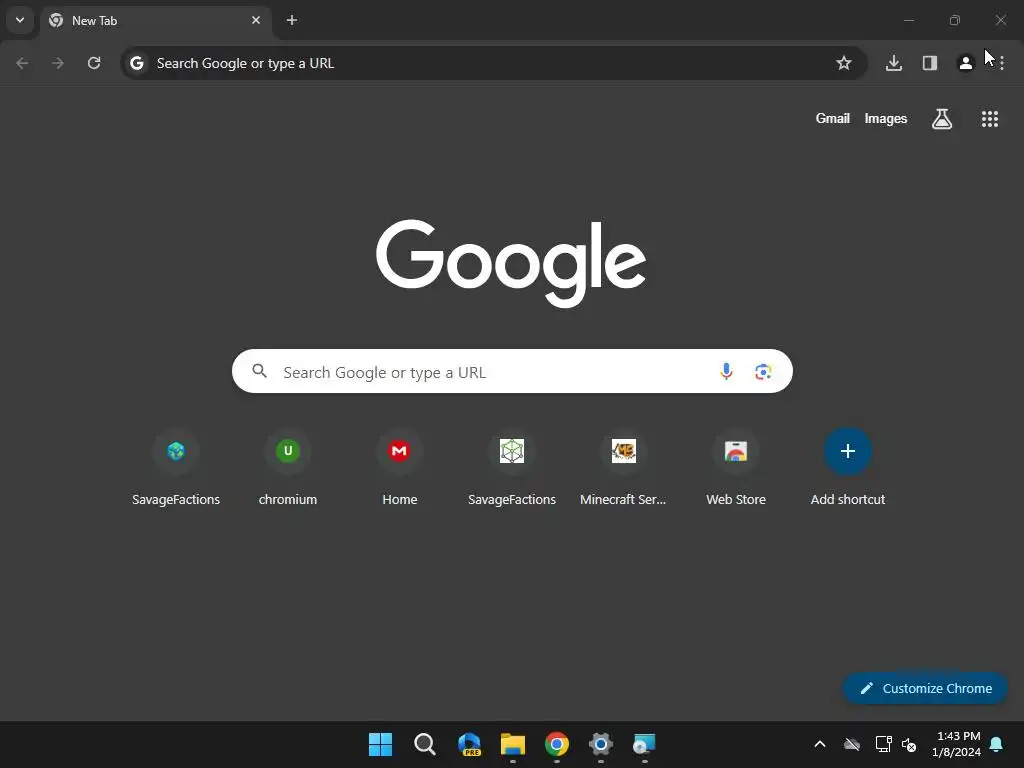1024x768 pixels.
Task: Reload the current page
Action: pyautogui.click(x=94, y=63)
